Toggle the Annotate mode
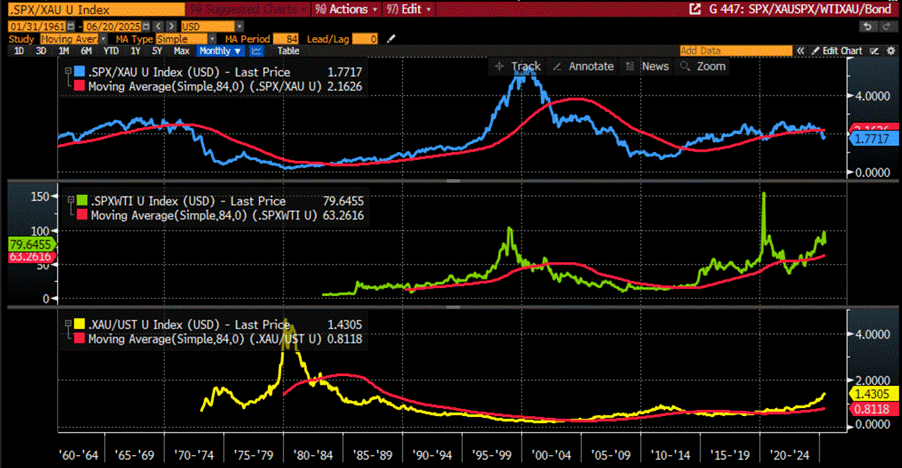Screen dimensions: 902x468 point(583,67)
